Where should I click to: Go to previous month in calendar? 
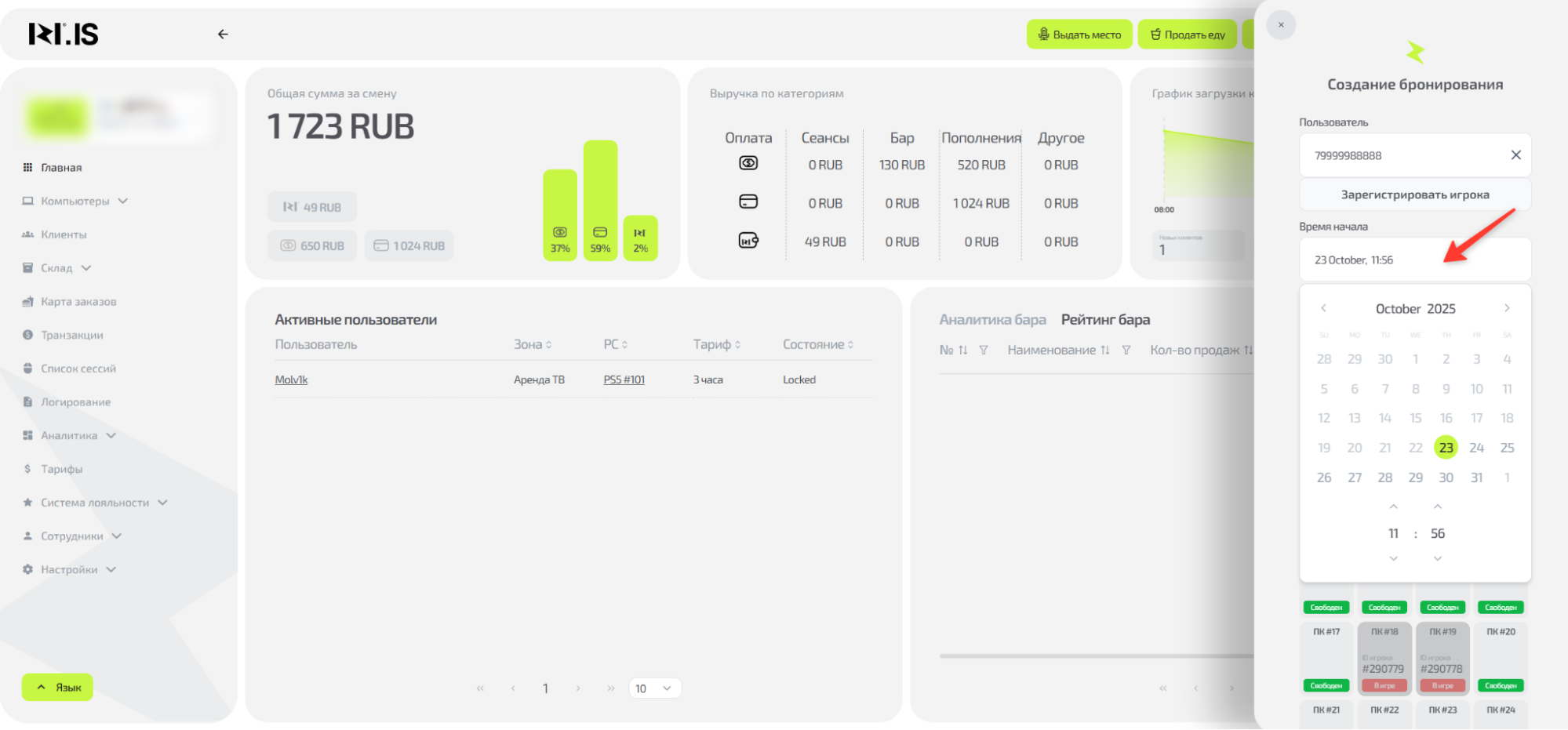[x=1323, y=308]
